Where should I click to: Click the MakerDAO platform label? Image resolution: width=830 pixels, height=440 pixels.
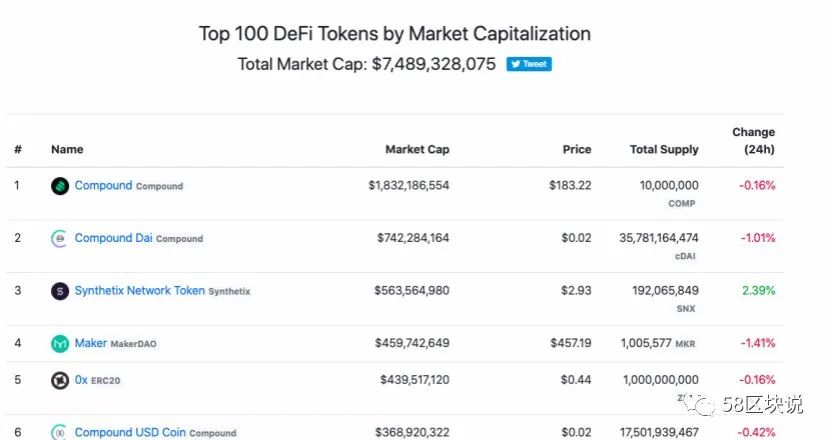click(x=134, y=345)
